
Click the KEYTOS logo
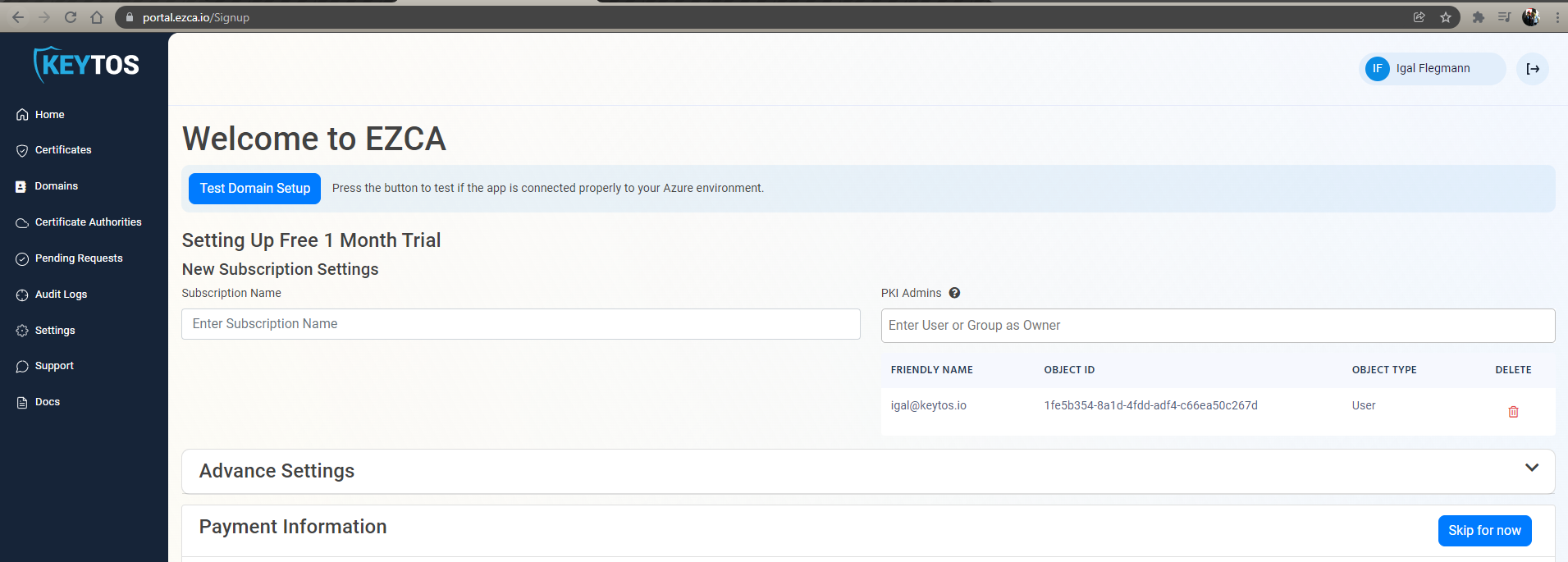(86, 65)
